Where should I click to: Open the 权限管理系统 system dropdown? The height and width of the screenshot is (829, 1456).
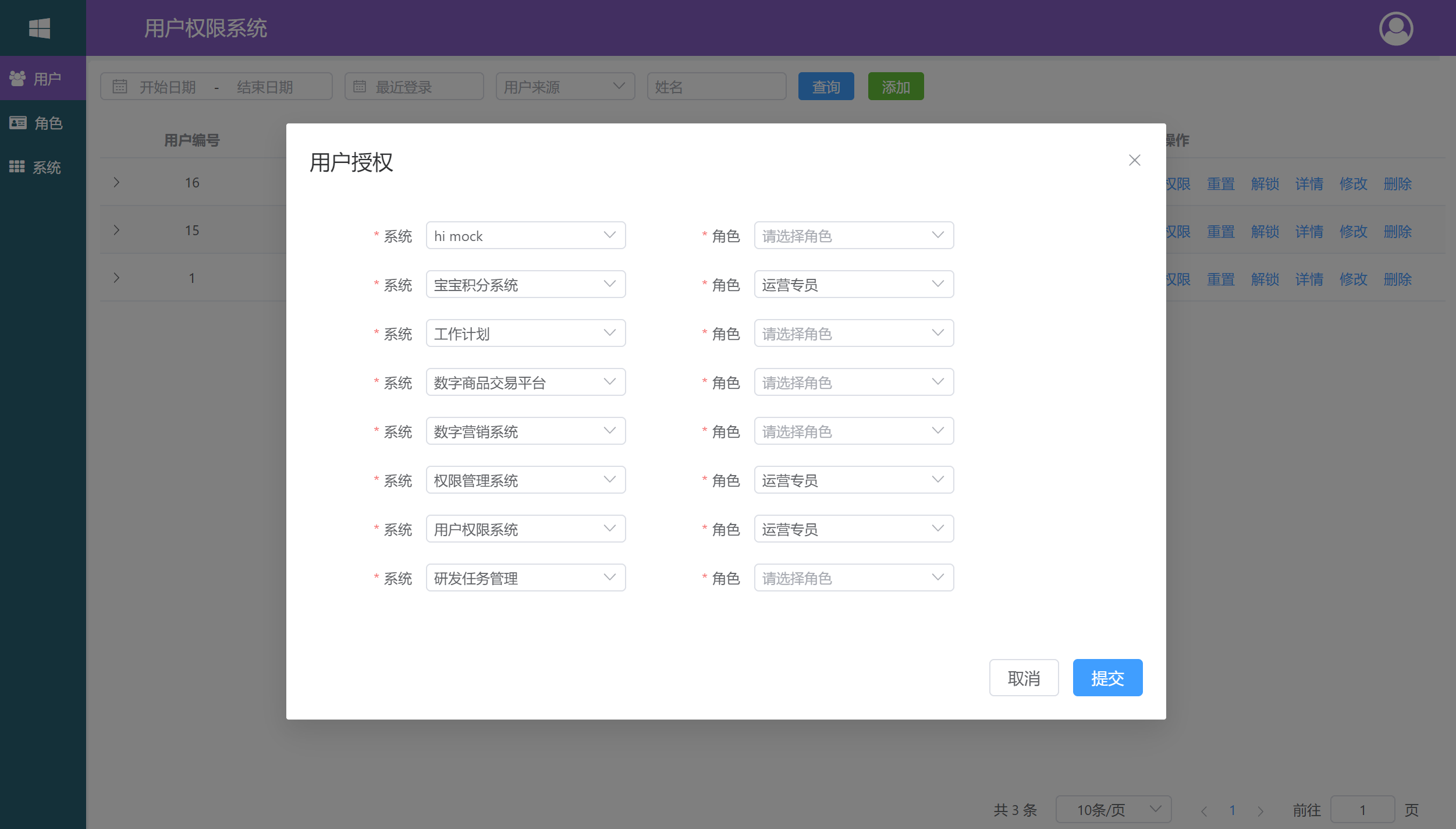tap(525, 480)
